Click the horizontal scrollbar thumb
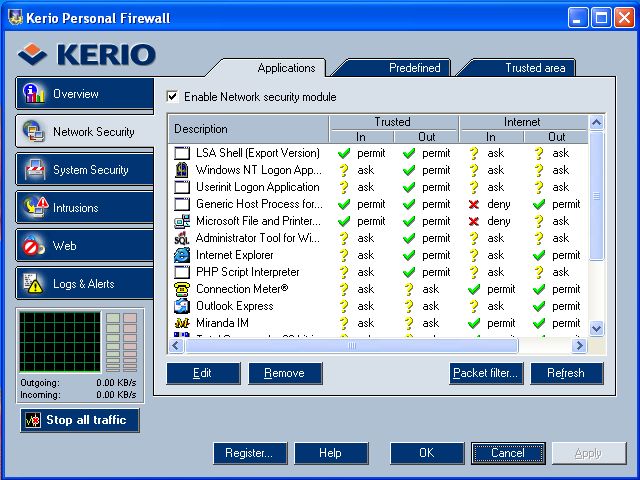The height and width of the screenshot is (480, 640). point(351,346)
